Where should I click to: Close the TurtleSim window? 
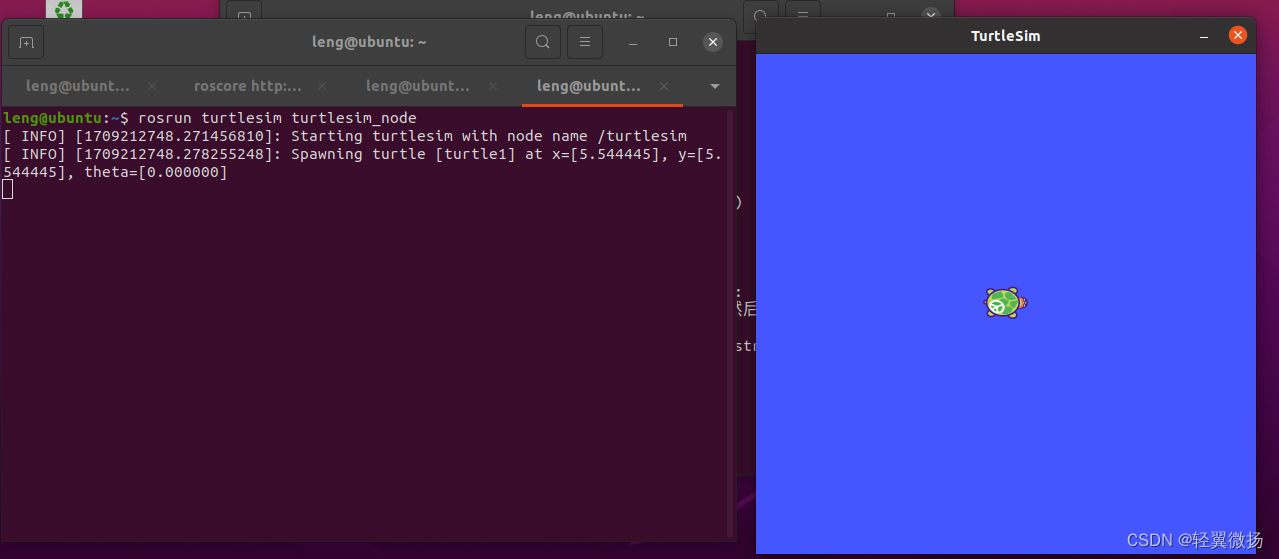coord(1238,36)
